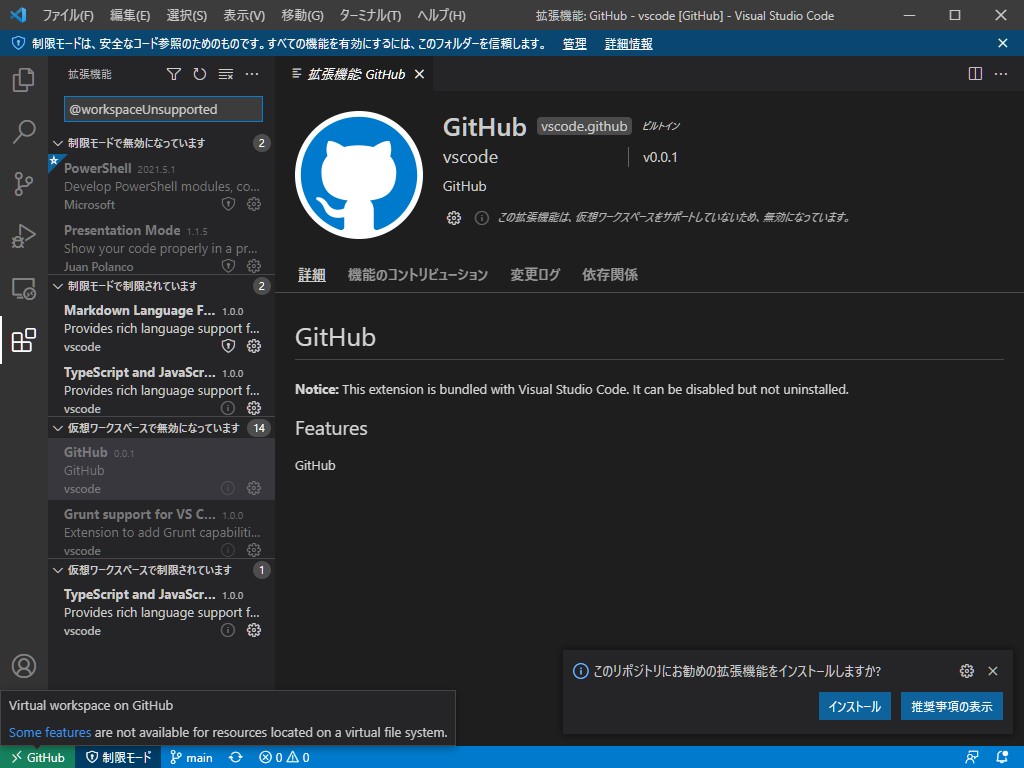Split the editor using the layout icon
The height and width of the screenshot is (768, 1024).
(974, 73)
